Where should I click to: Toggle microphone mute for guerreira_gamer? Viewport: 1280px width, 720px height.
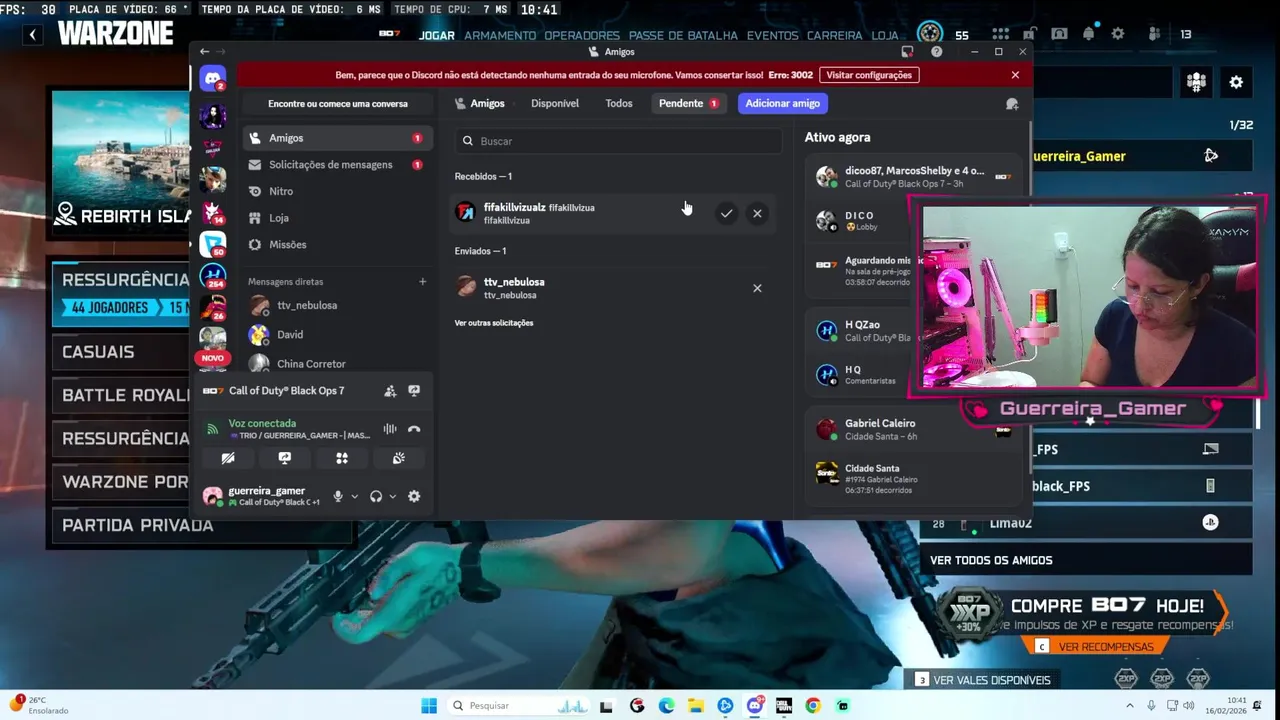[338, 496]
